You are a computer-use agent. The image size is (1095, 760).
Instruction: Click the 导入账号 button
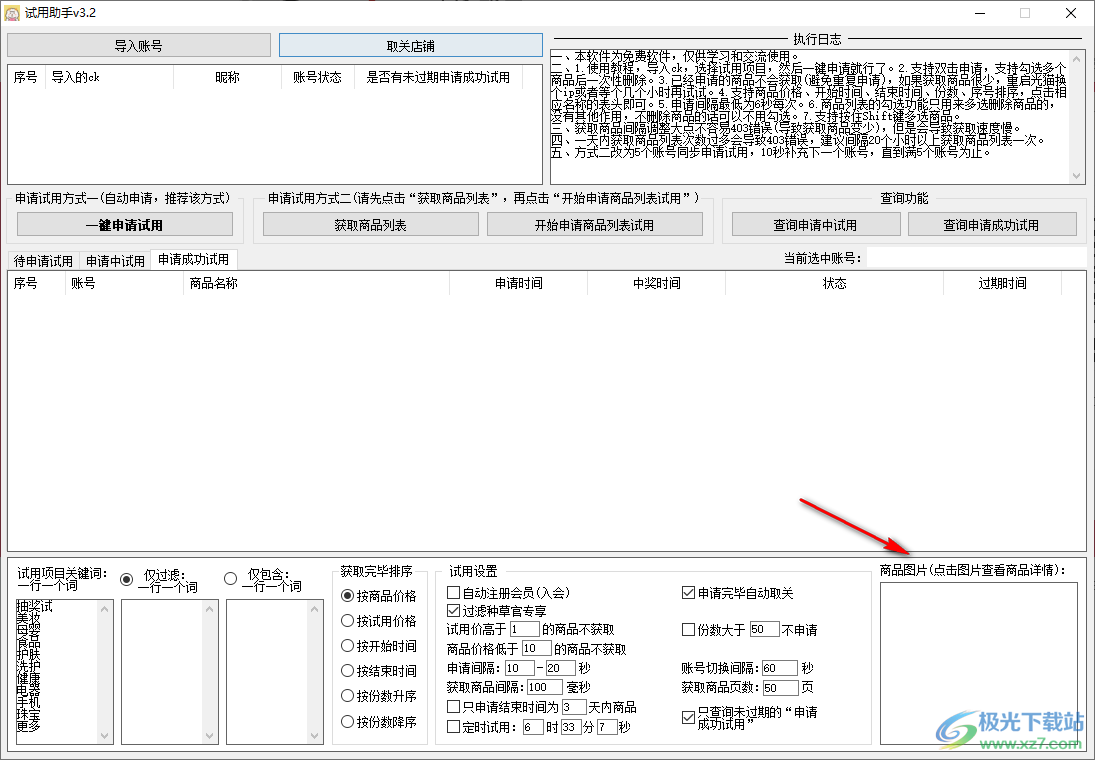click(x=139, y=45)
